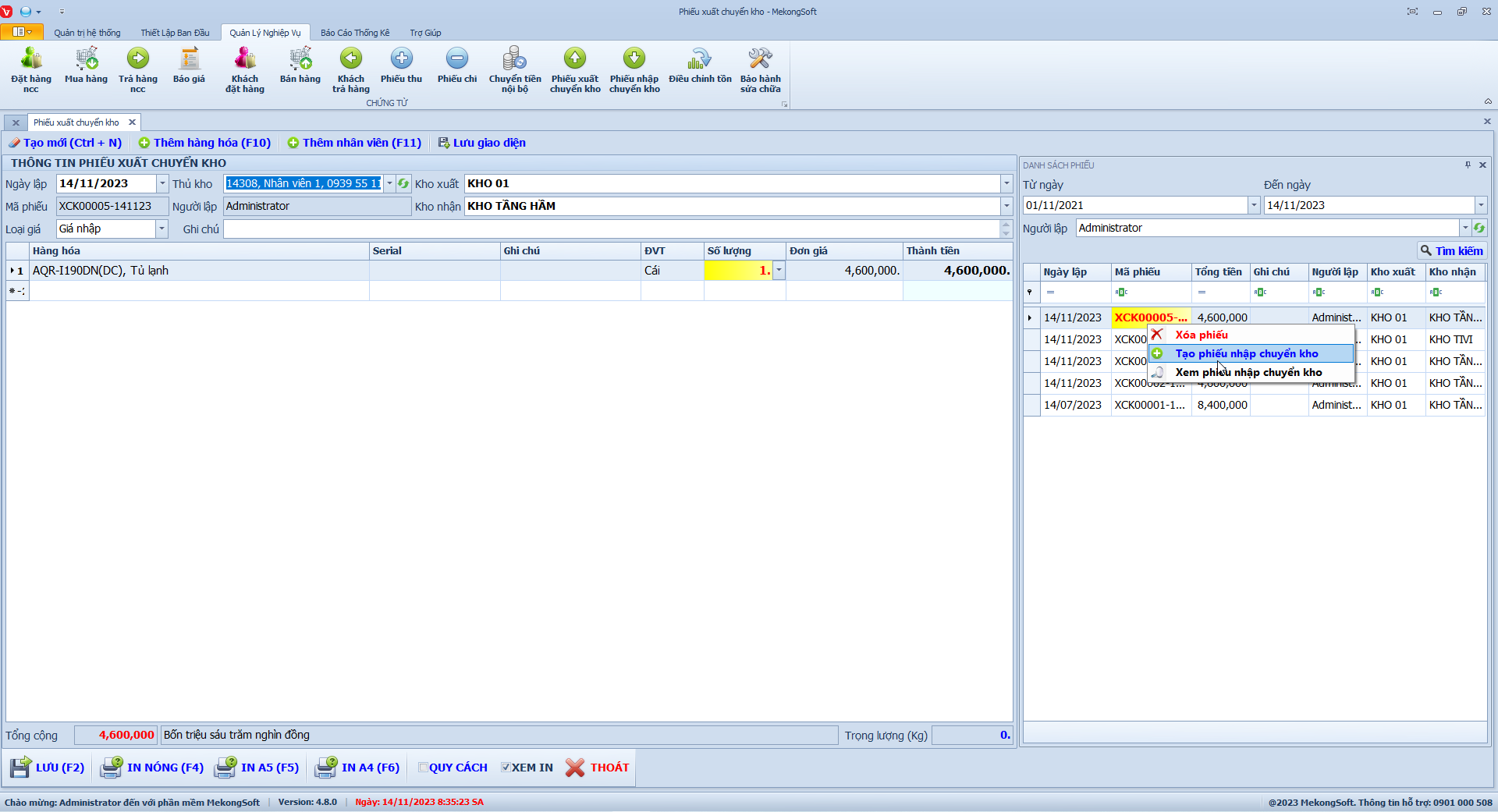Expand the Từ ngày date picker

click(1254, 205)
